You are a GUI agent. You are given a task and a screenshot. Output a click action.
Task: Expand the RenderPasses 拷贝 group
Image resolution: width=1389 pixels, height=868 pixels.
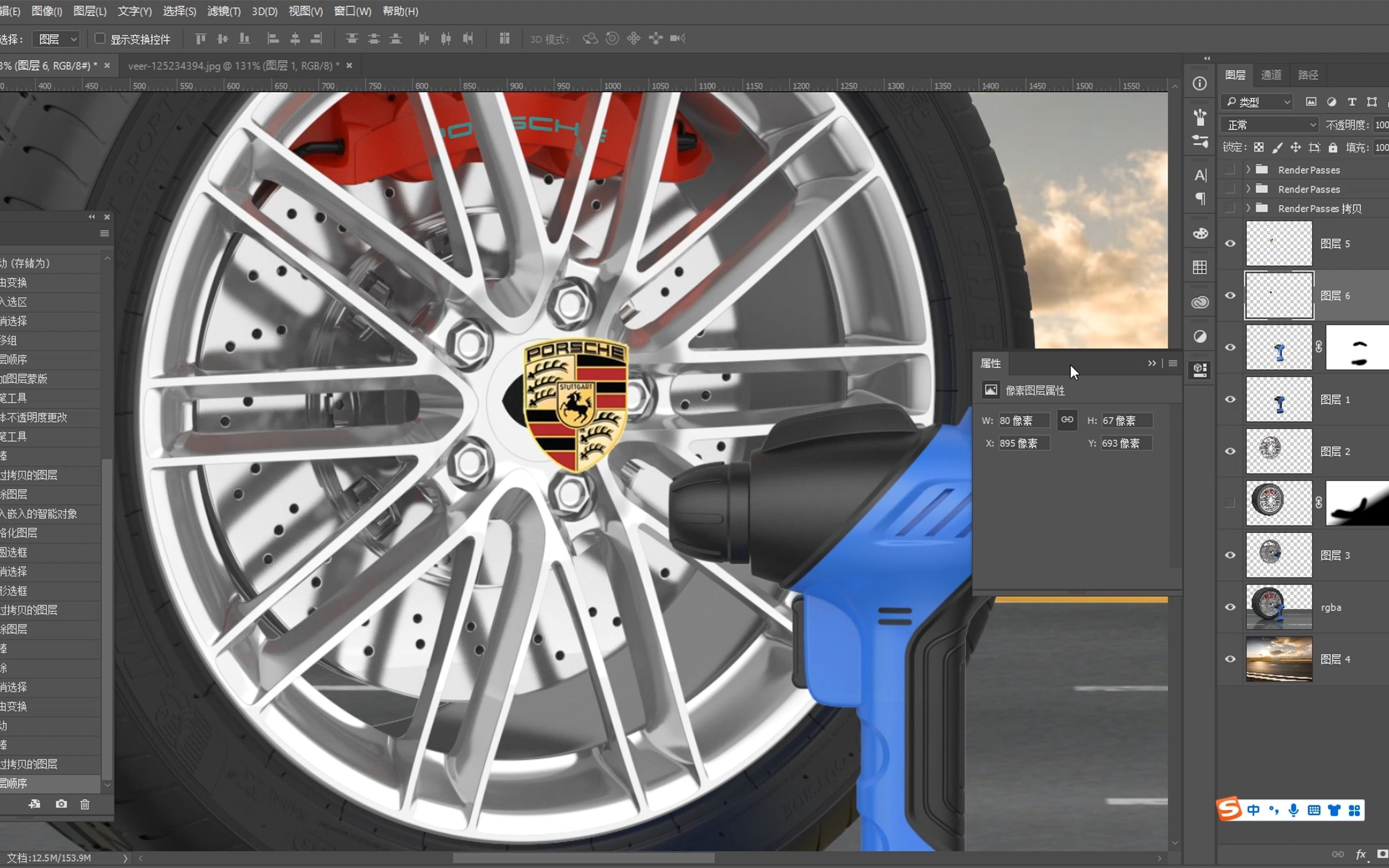click(1248, 208)
